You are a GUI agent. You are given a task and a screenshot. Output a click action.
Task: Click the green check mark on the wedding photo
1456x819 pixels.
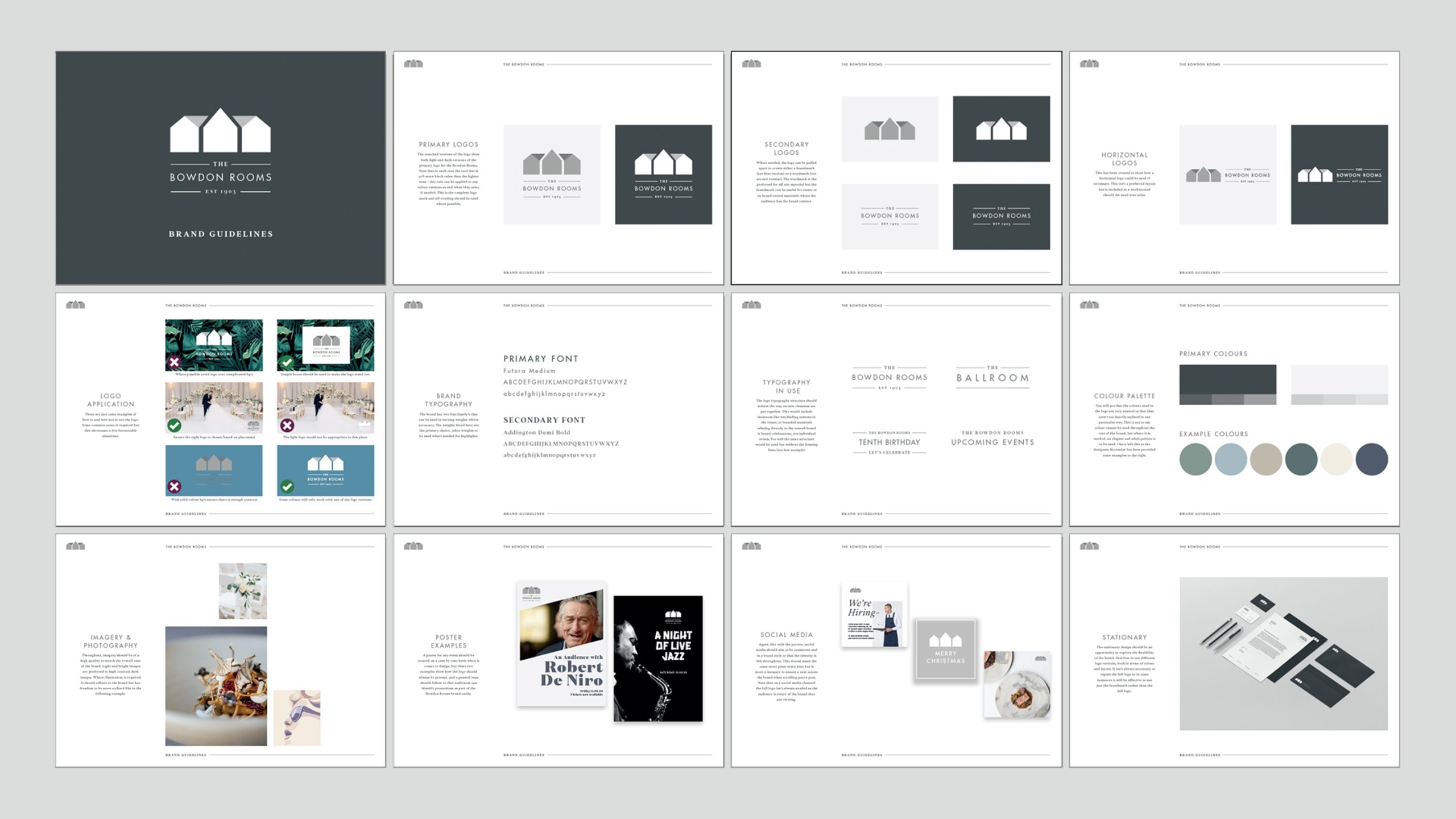(x=175, y=425)
